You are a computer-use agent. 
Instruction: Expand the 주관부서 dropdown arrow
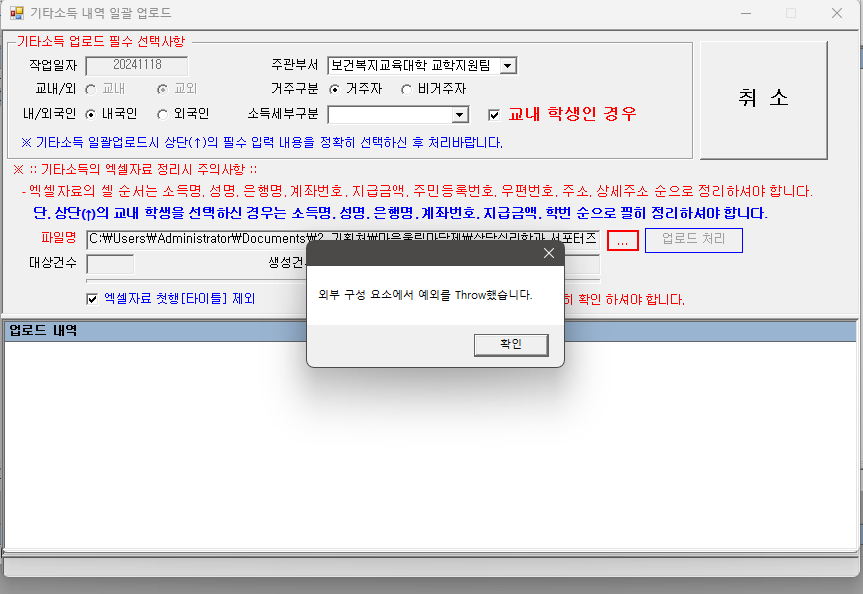pyautogui.click(x=508, y=66)
